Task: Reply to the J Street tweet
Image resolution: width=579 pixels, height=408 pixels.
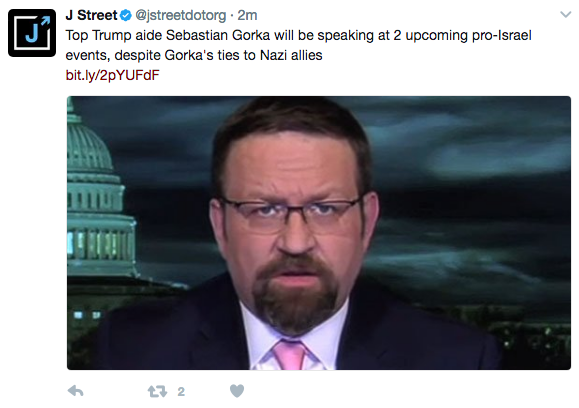Action: [x=76, y=391]
